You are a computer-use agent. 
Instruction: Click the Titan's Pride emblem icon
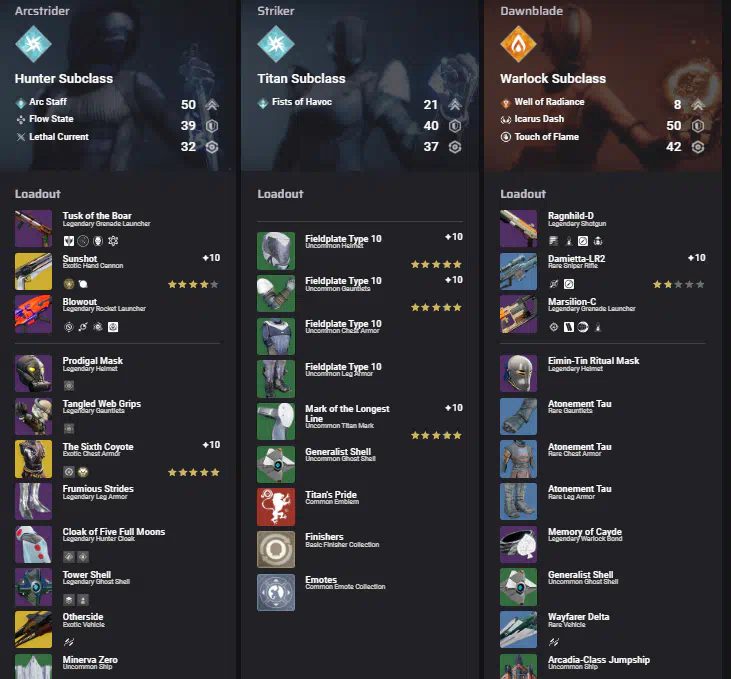276,507
